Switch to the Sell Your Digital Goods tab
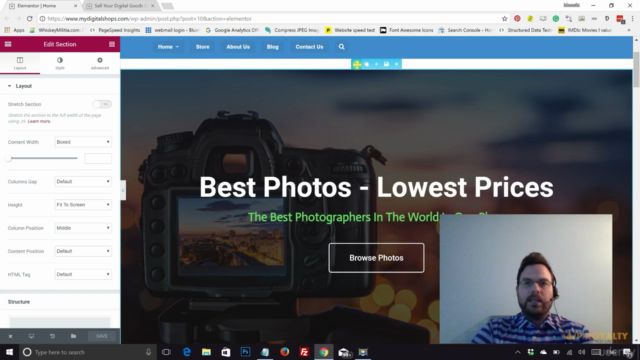Viewport: 640px width, 360px height. pyautogui.click(x=120, y=6)
